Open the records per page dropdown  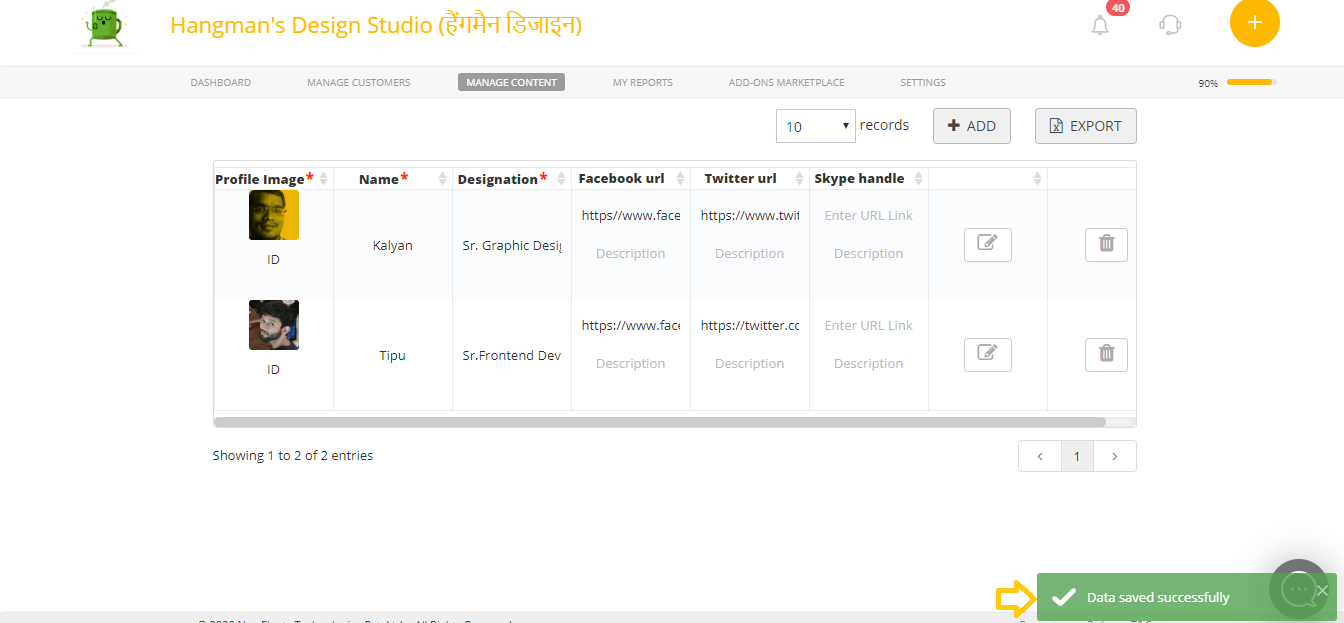[815, 126]
